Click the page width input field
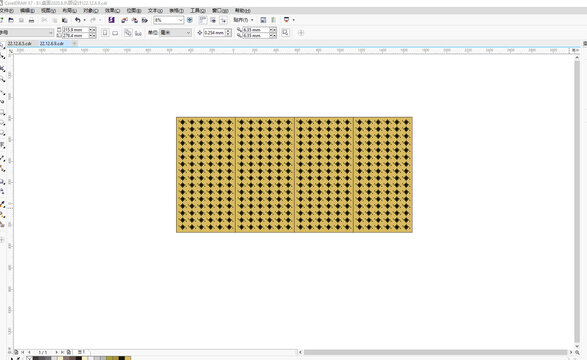The height and width of the screenshot is (360, 587). 76,30
